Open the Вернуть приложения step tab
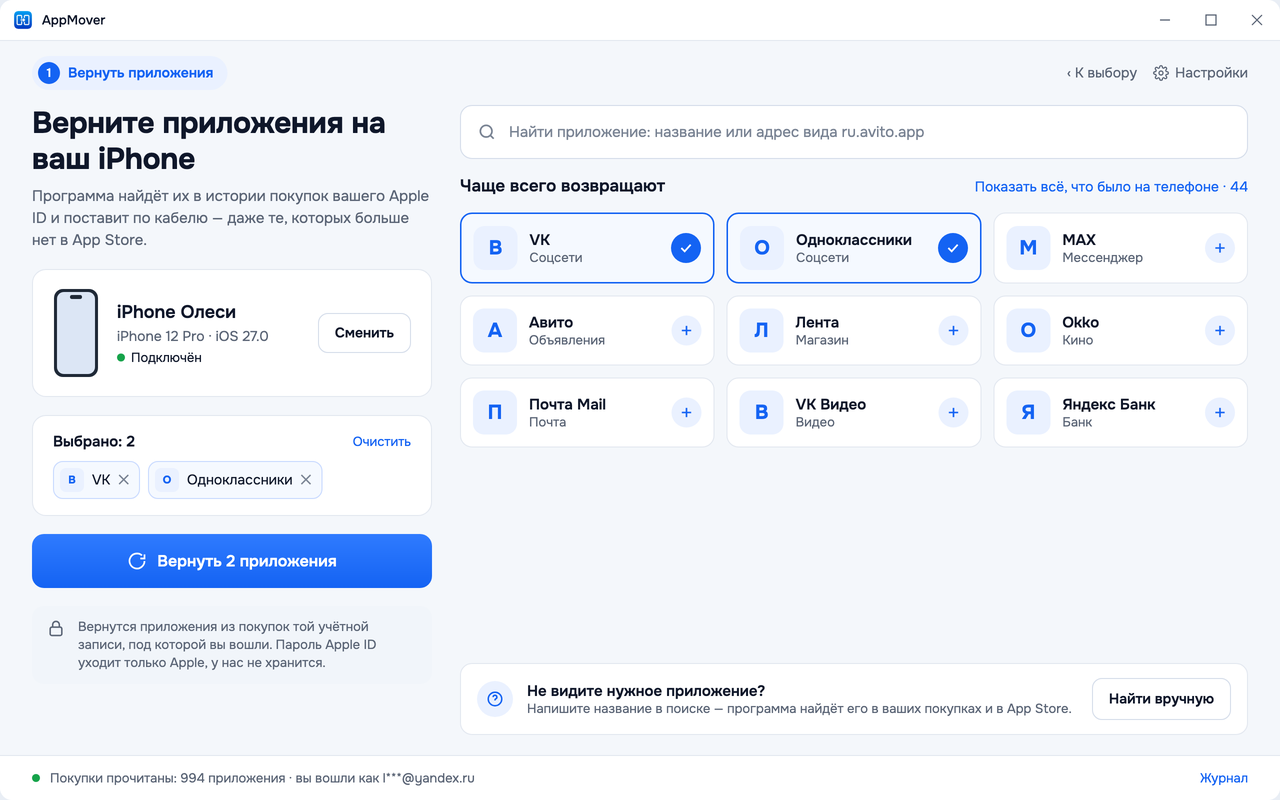 point(129,73)
